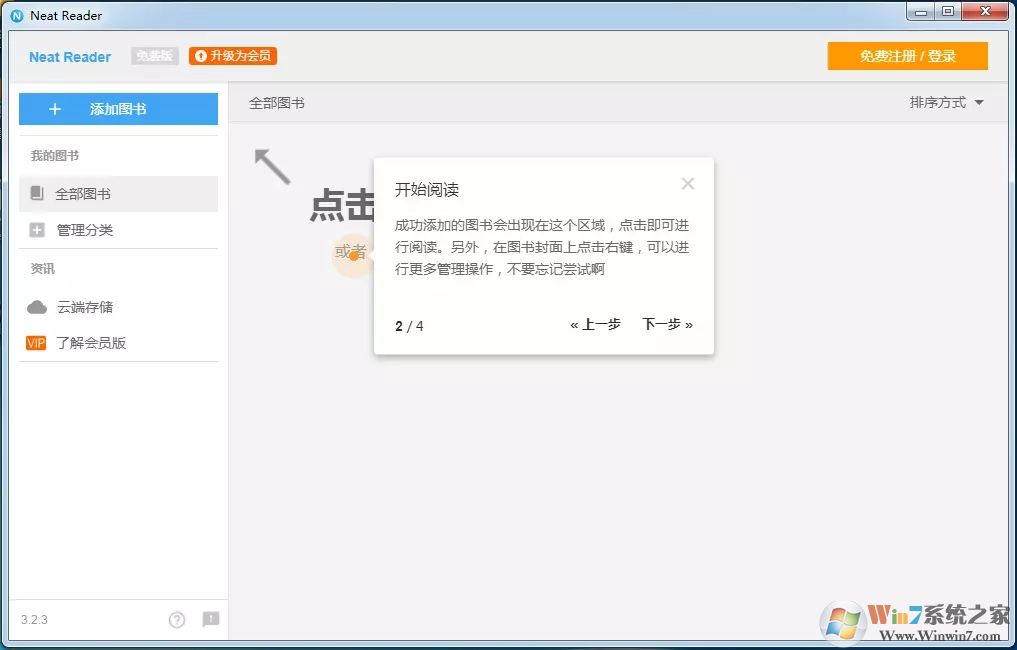Click the plus icon on Add Book button

point(55,109)
